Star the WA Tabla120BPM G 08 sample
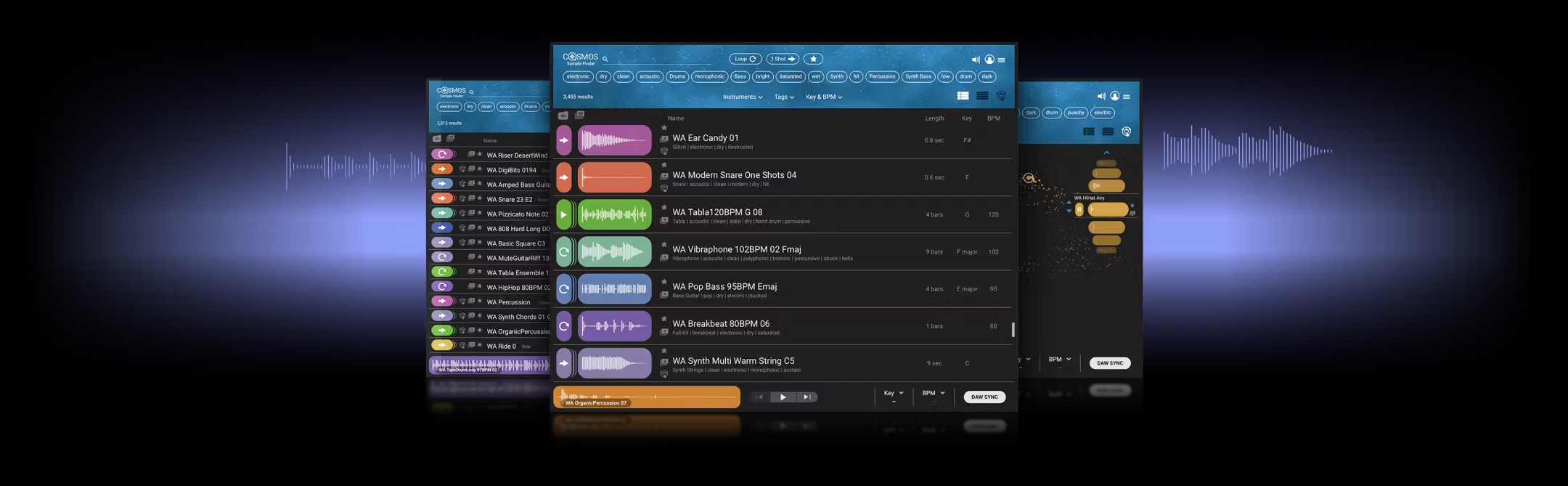 663,208
